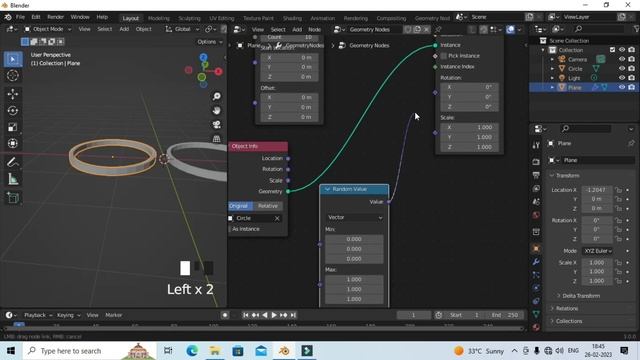This screenshot has width=640, height=360.
Task: Collapse the Random Value node
Action: (327, 189)
